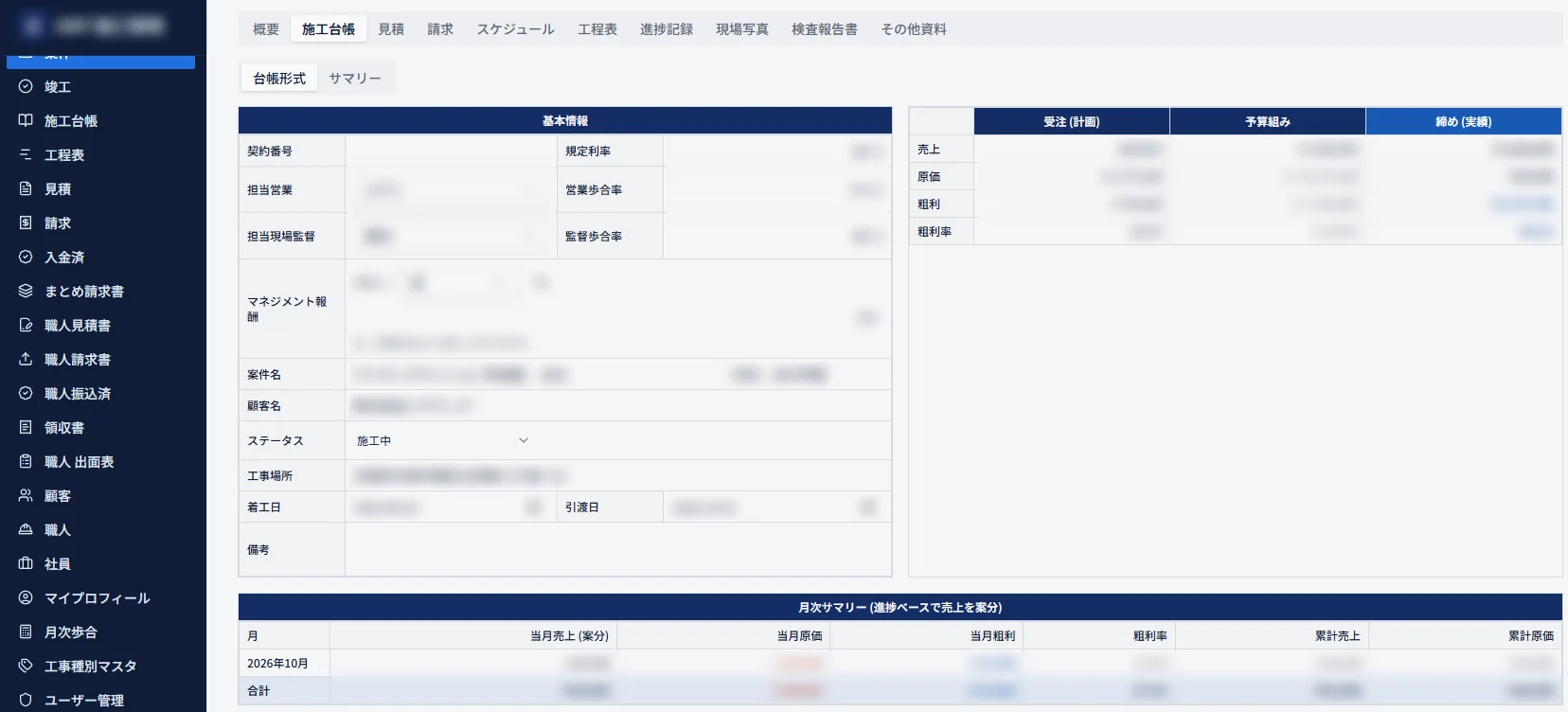Click the 領収書 receipt icon
1568x712 pixels.
26,427
